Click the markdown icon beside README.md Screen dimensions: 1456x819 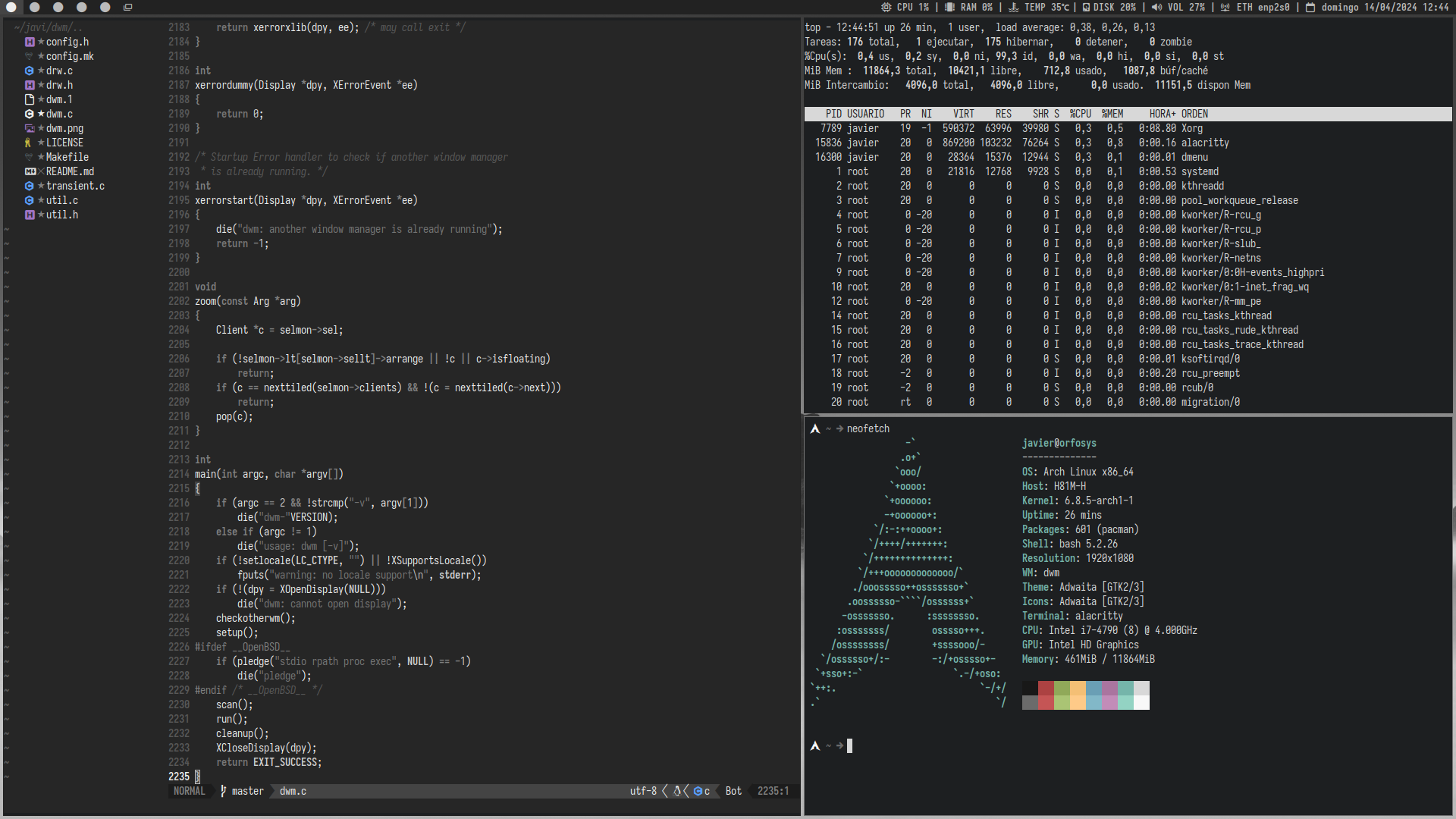coord(30,171)
